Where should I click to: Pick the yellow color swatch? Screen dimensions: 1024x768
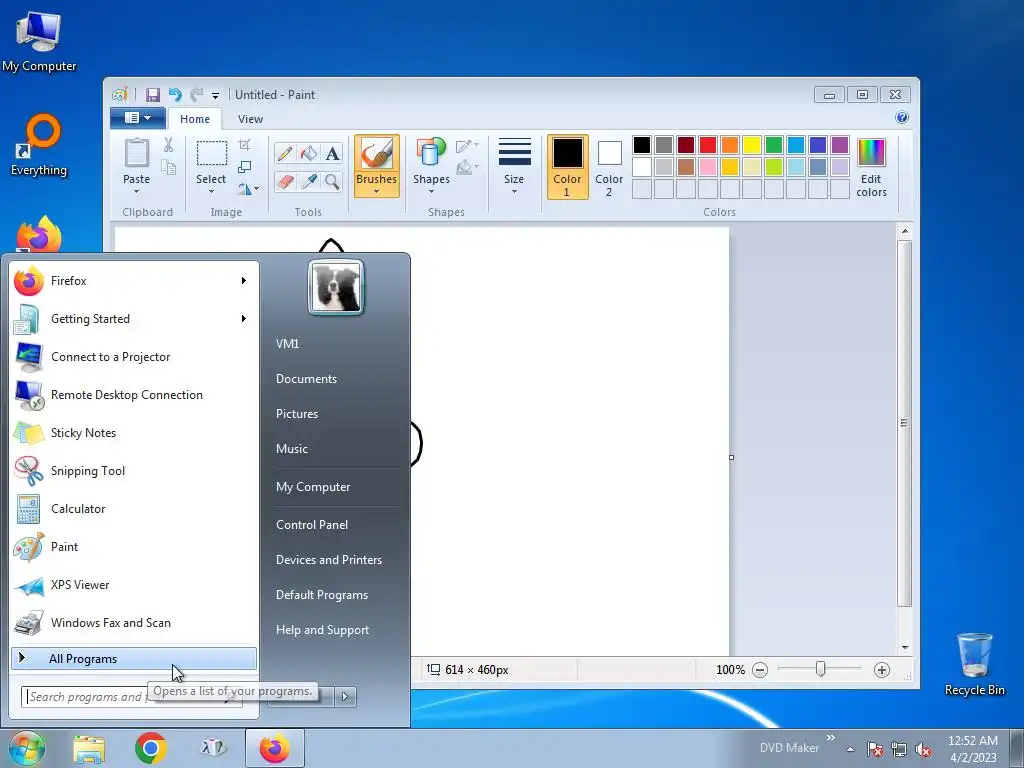[752, 145]
